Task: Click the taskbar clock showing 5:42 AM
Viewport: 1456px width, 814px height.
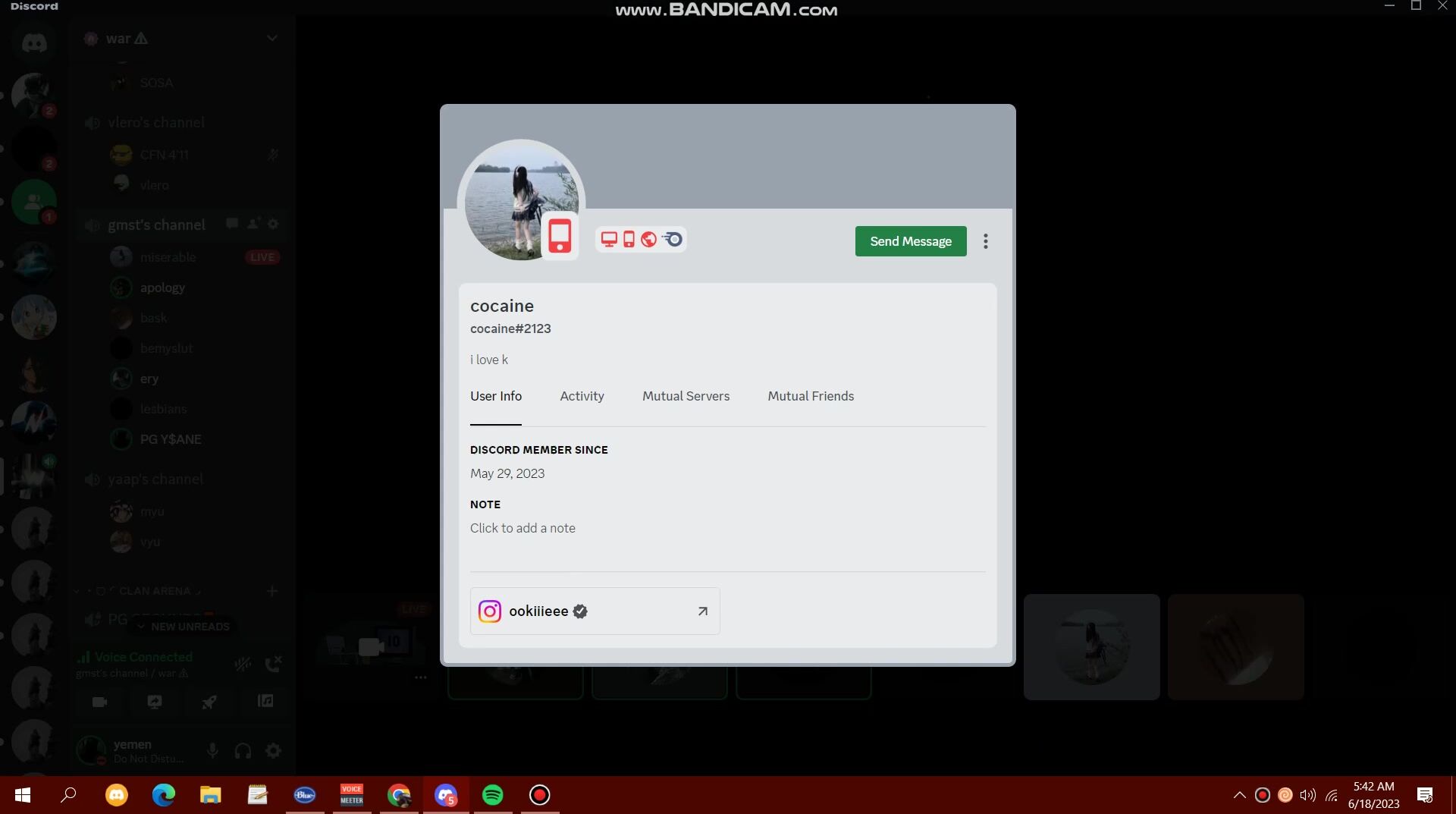Action: click(x=1373, y=795)
